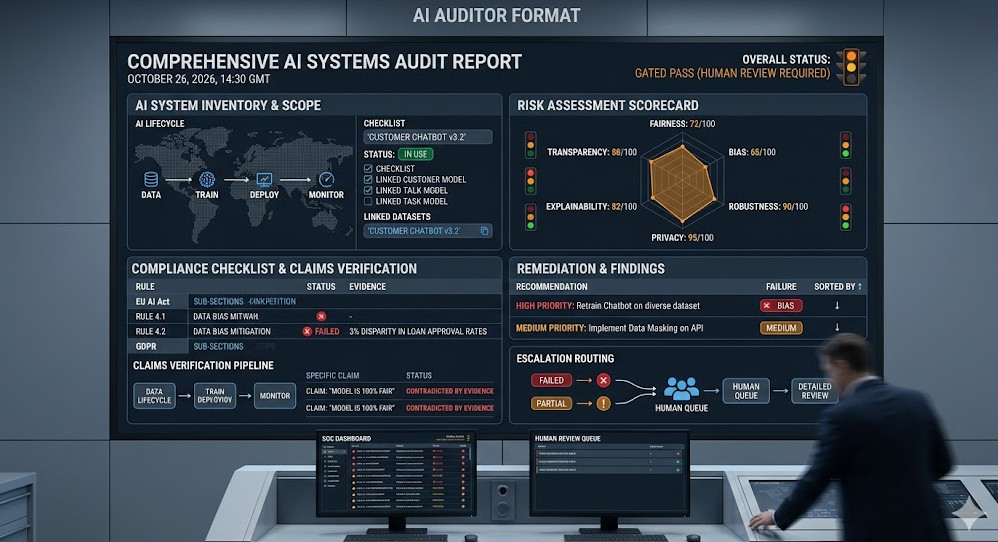Click the traffic light beside Robustness score
Viewport: 998px width, 542px height.
[845, 217]
